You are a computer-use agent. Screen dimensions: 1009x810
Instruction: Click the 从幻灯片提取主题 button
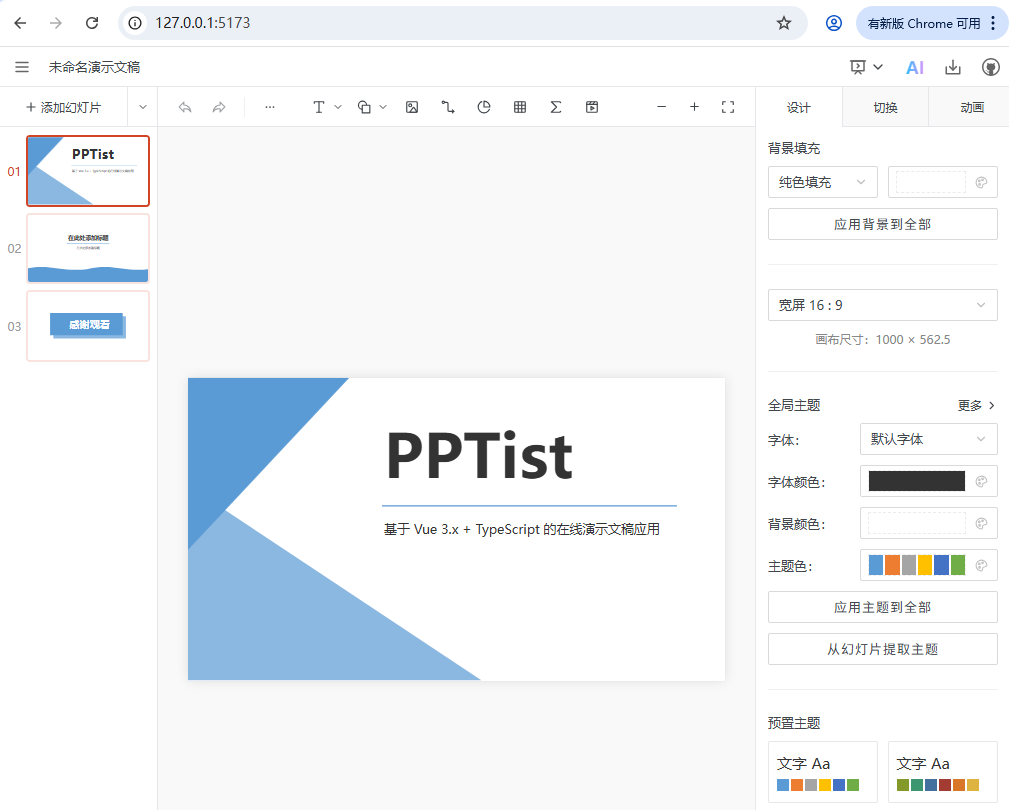882,649
